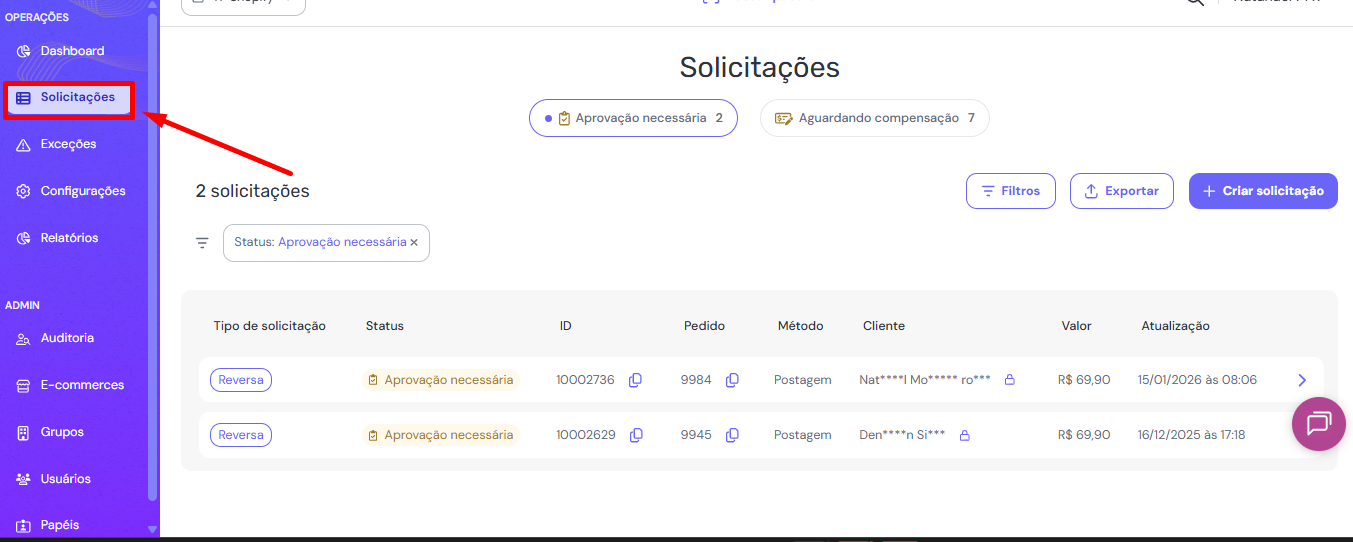Expand details of request 10002736
1353x542 pixels.
pyautogui.click(x=1301, y=380)
